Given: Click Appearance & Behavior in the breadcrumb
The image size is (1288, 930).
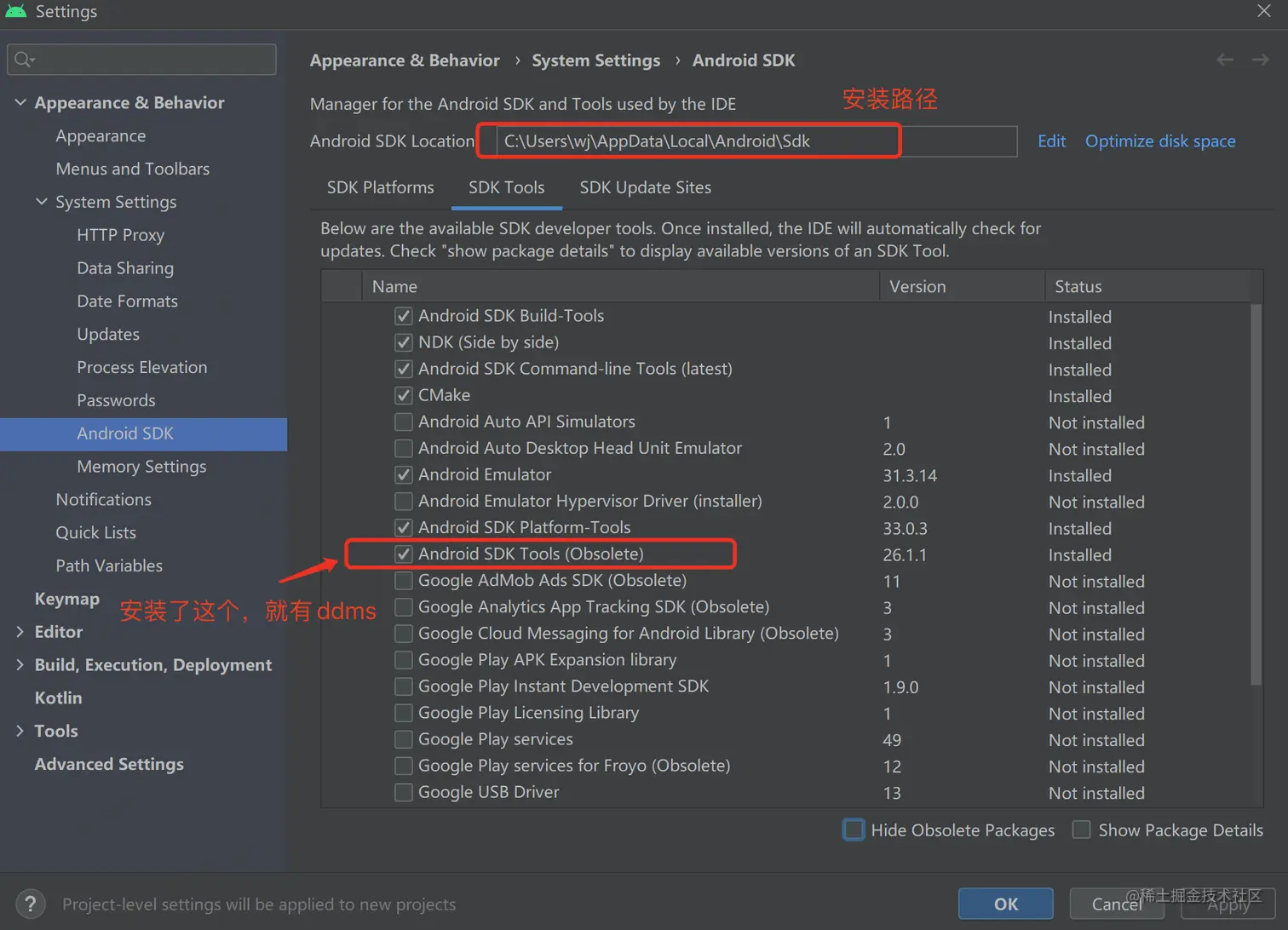Looking at the screenshot, I should click(405, 60).
